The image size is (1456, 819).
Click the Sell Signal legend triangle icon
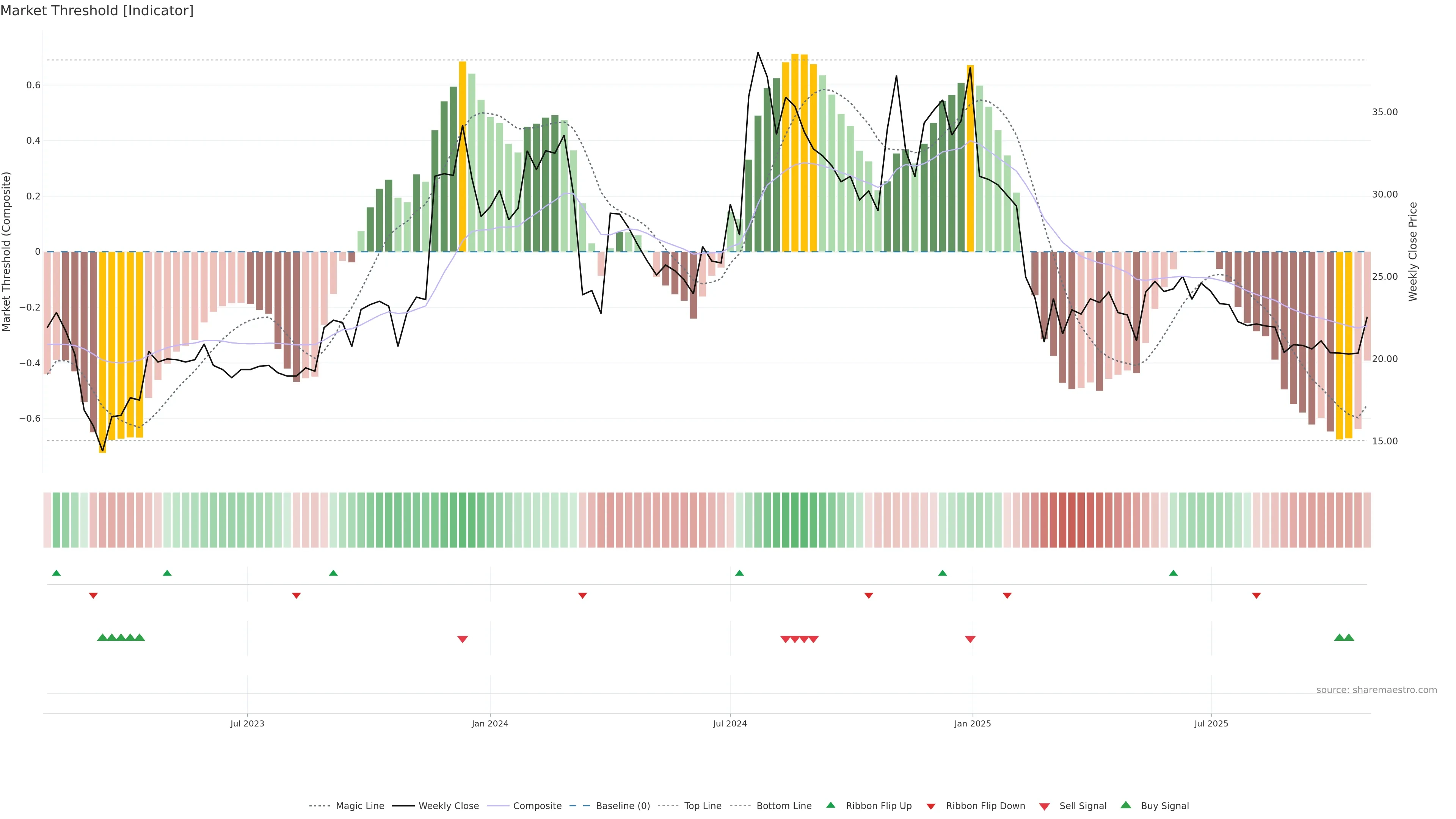[x=1044, y=806]
